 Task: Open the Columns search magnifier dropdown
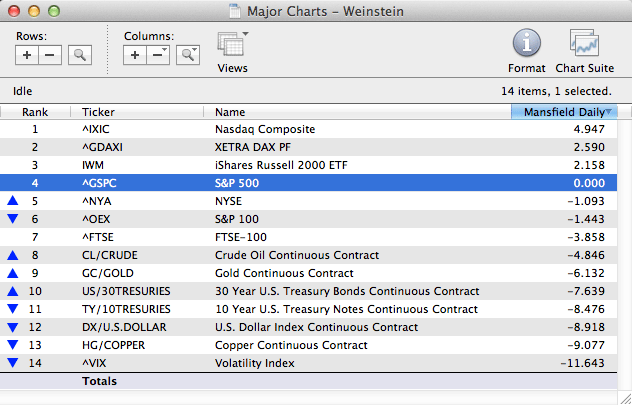(187, 55)
